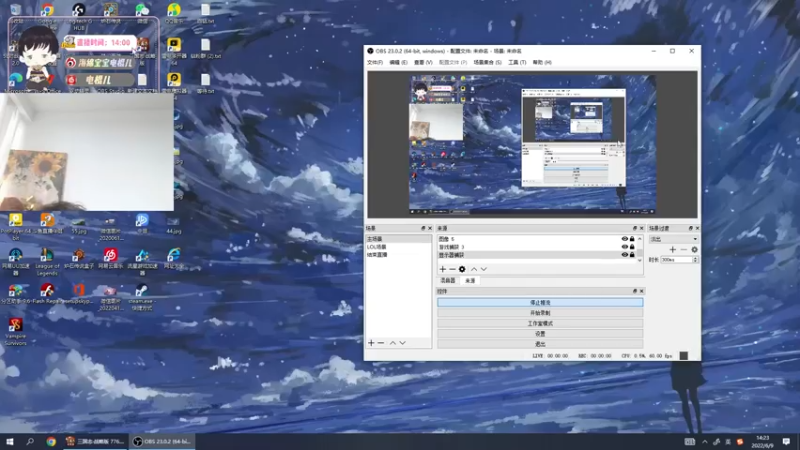Open the 文件(F) menu

point(375,62)
